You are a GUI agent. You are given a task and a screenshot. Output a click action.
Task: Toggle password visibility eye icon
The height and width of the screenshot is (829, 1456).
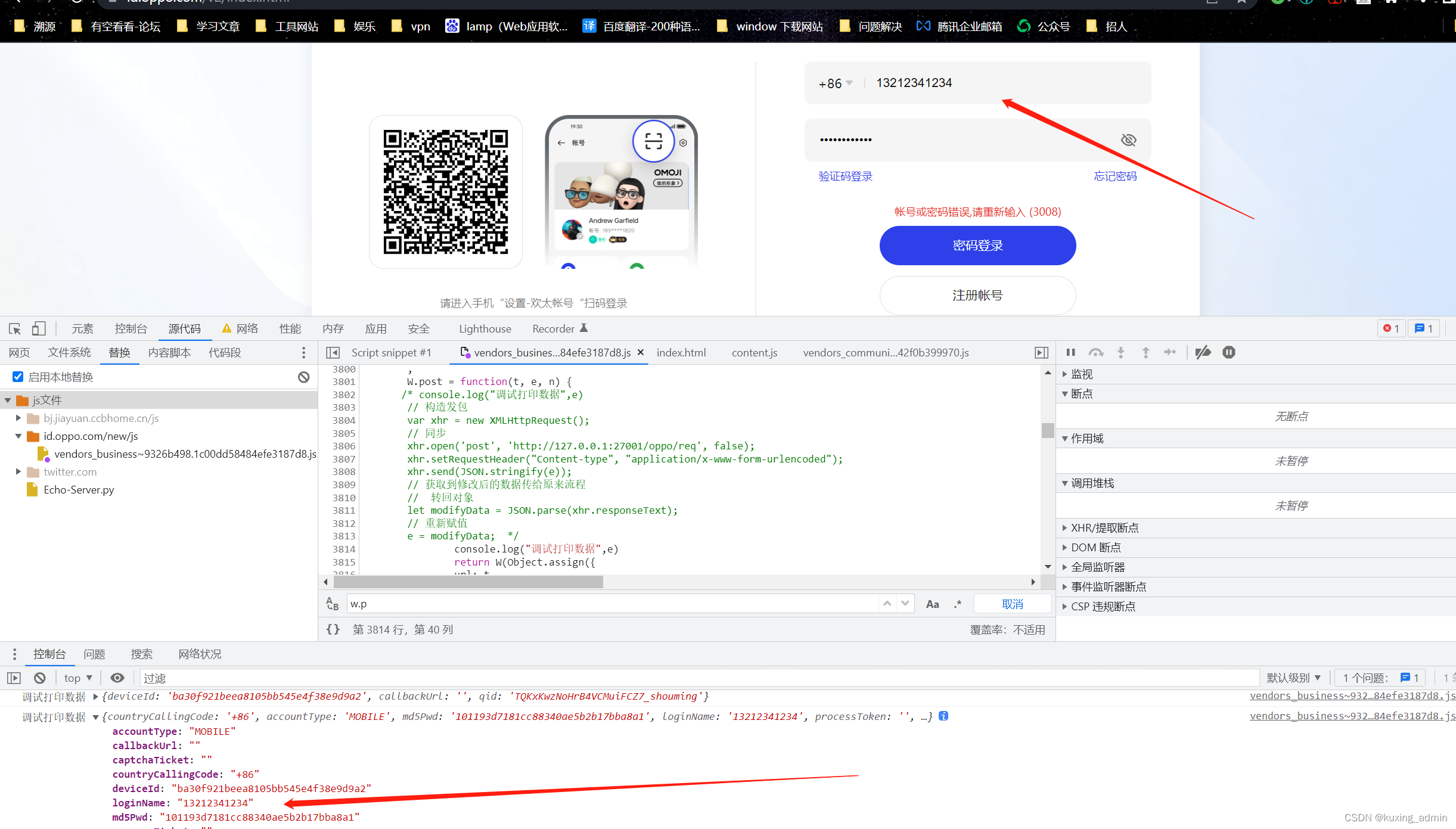(x=1128, y=140)
